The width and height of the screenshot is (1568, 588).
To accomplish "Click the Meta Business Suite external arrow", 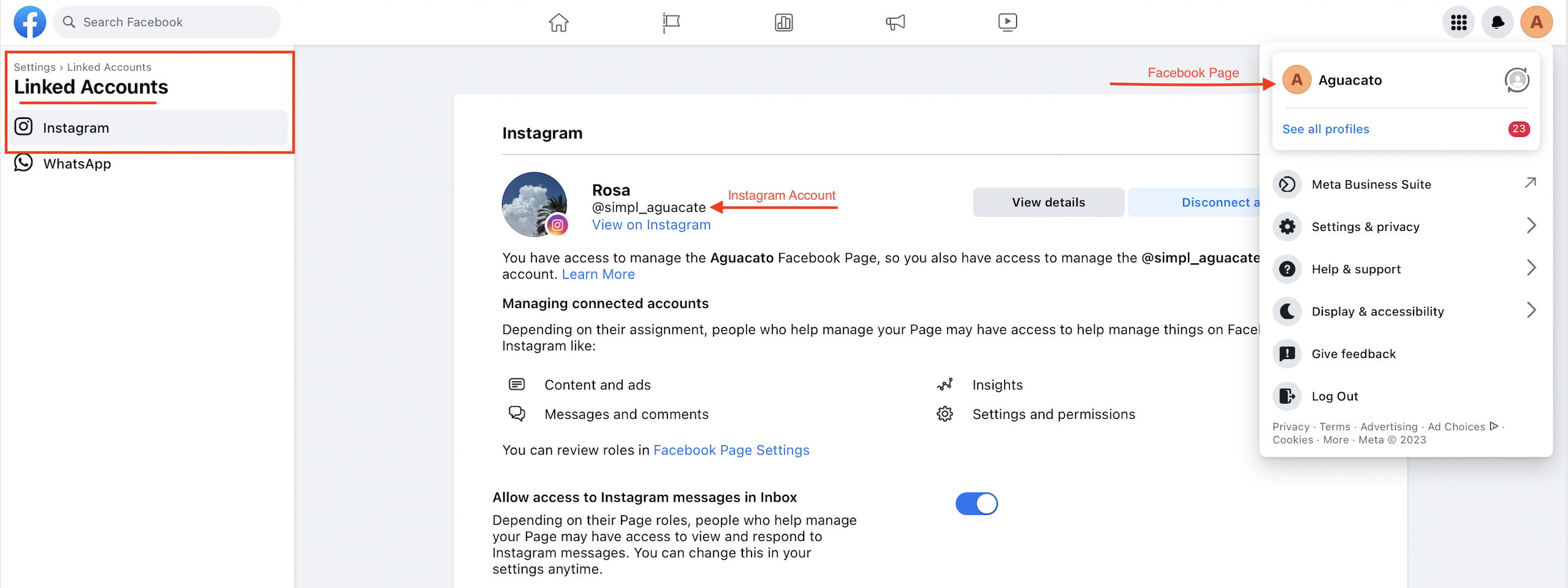I will 1530,183.
